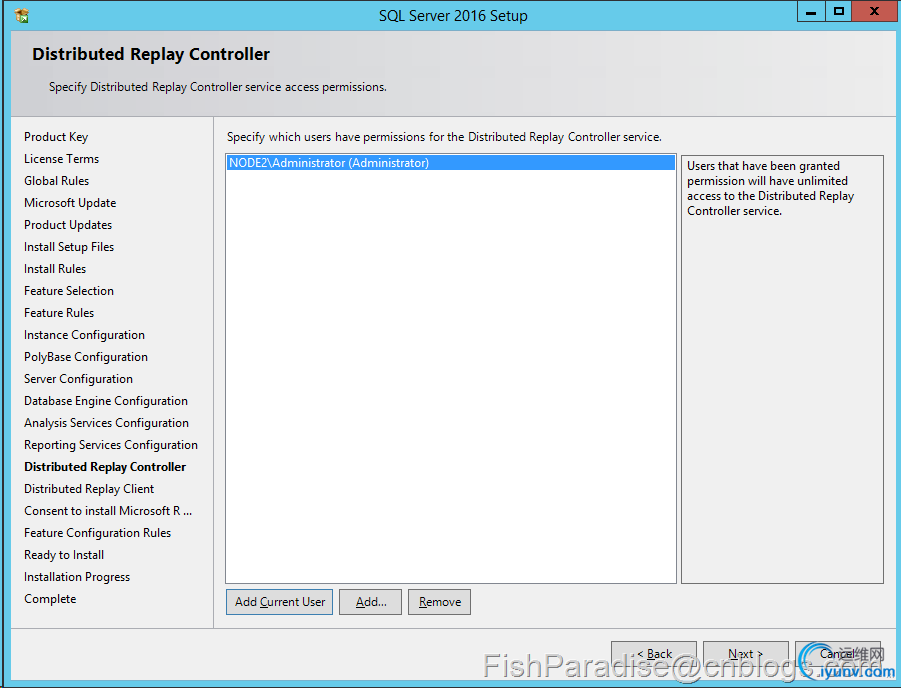The width and height of the screenshot is (901, 688).
Task: Select Complete step in sidebar
Action: click(x=50, y=599)
